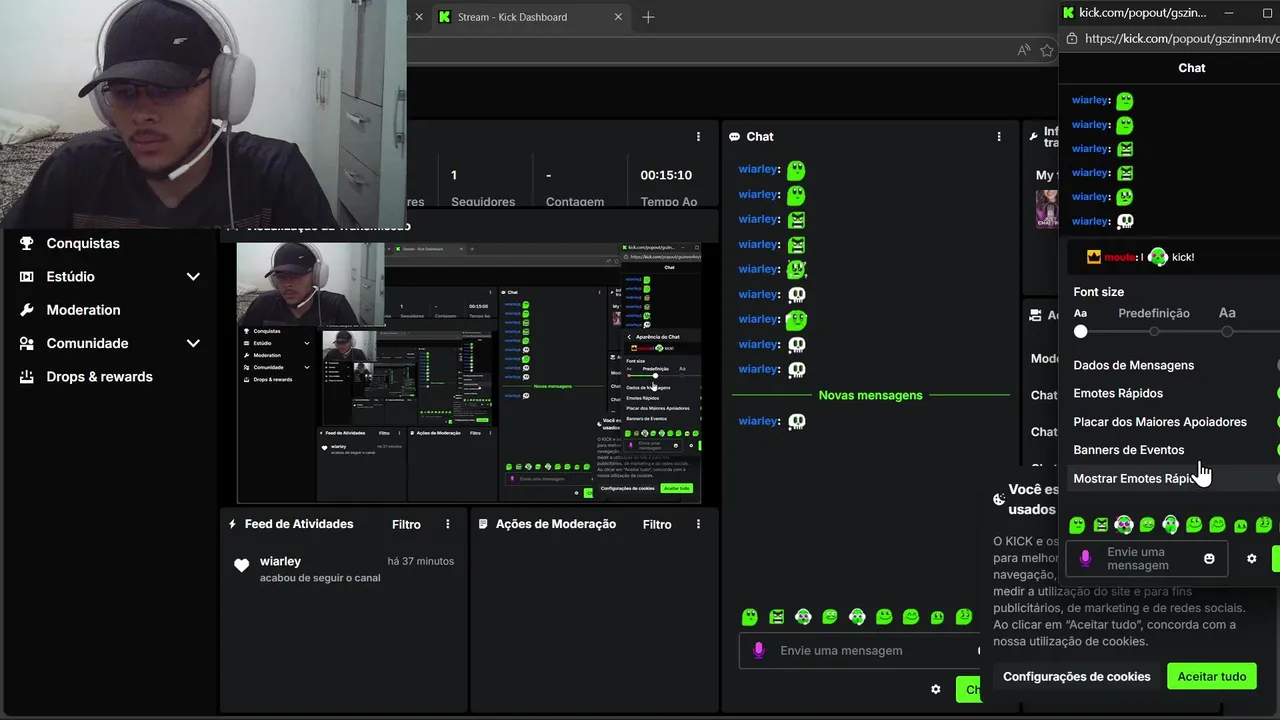Click wiarley name in Feed de Atividades
1280x720 pixels.
click(x=280, y=561)
